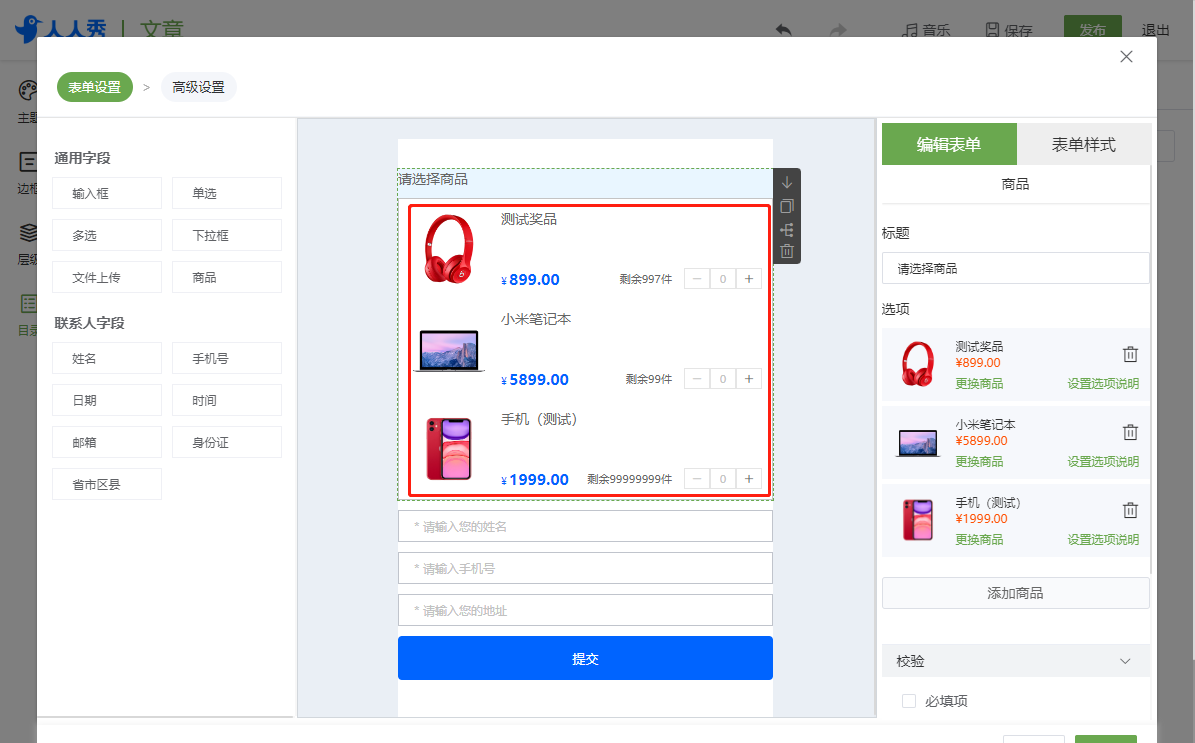Click the copy icon on product block toolbar
The width and height of the screenshot is (1195, 743).
click(787, 206)
